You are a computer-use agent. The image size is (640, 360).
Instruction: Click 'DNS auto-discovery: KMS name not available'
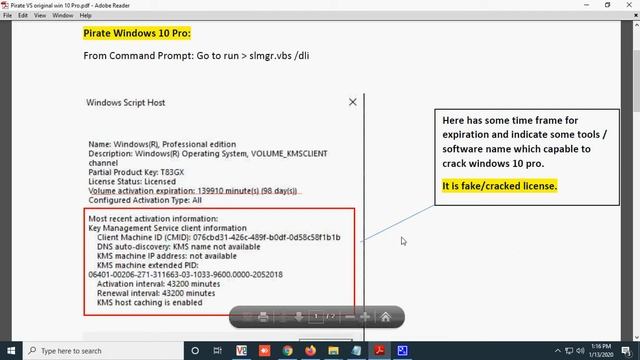(178, 247)
